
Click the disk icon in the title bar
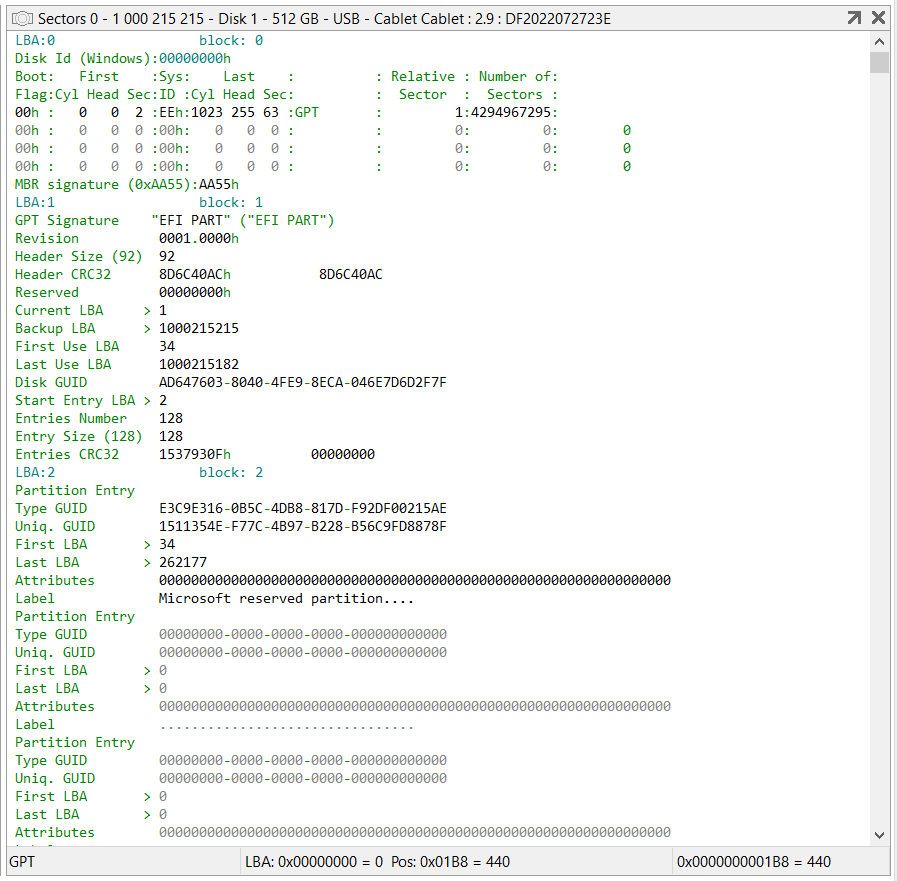coord(22,19)
